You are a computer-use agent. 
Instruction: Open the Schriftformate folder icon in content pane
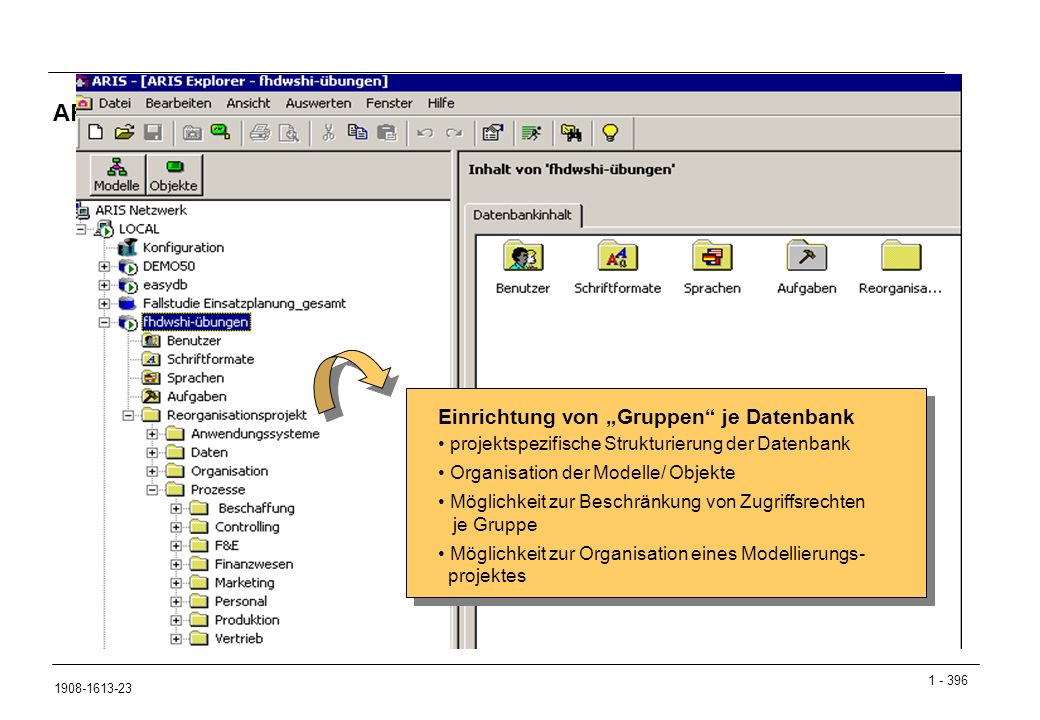pyautogui.click(x=618, y=256)
